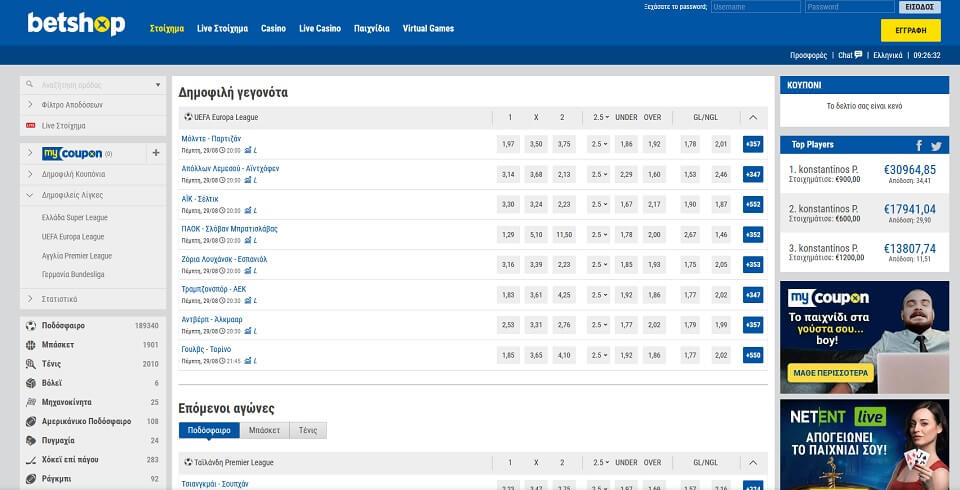The image size is (960, 490).
Task: Select home odds 1,29 for ΠΑΟΚ
Action: point(508,235)
